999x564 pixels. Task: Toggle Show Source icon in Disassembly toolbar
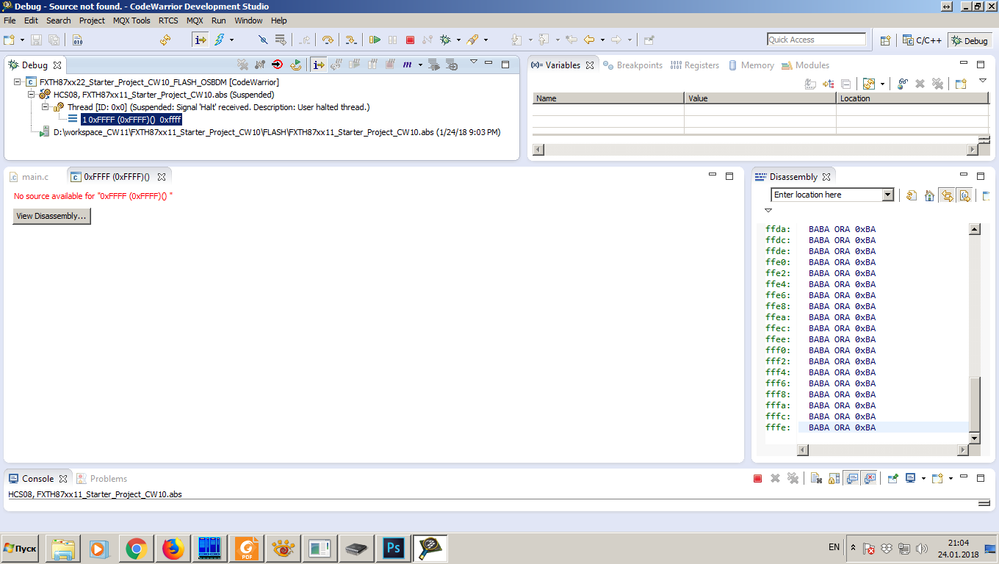point(965,195)
